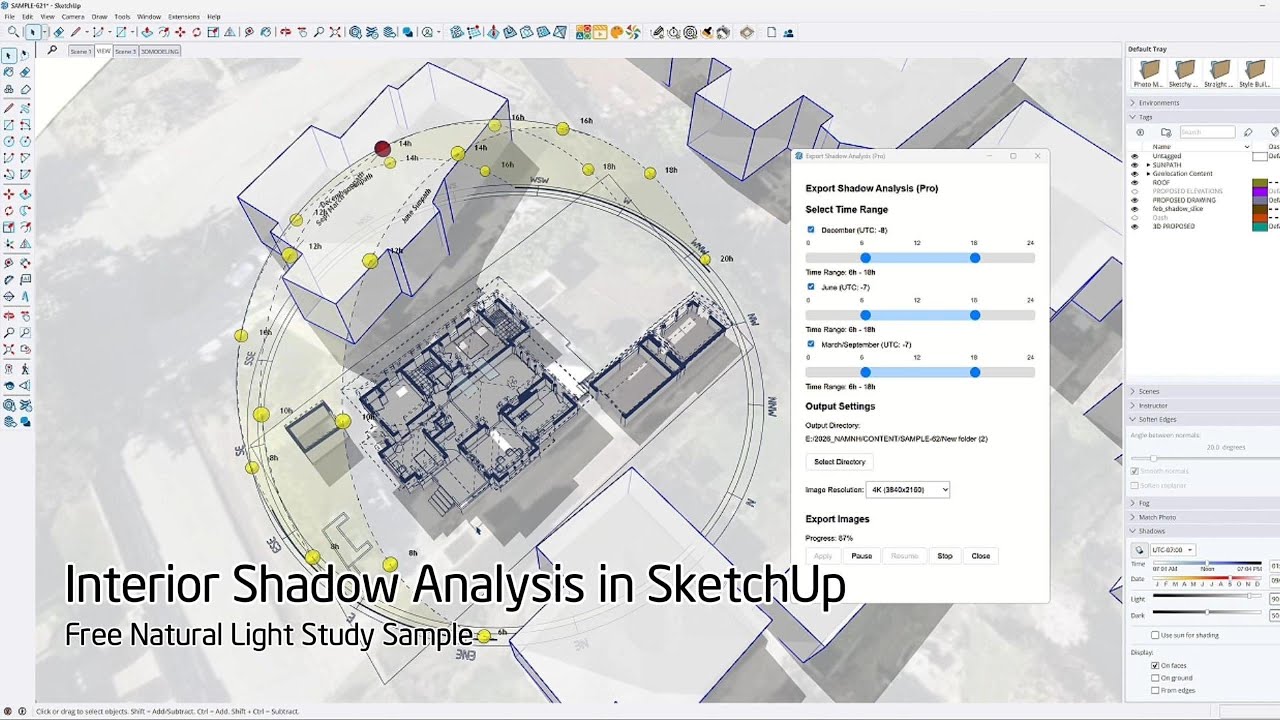The image size is (1280, 720).
Task: Click the Shadows Date slider
Action: (1207, 578)
